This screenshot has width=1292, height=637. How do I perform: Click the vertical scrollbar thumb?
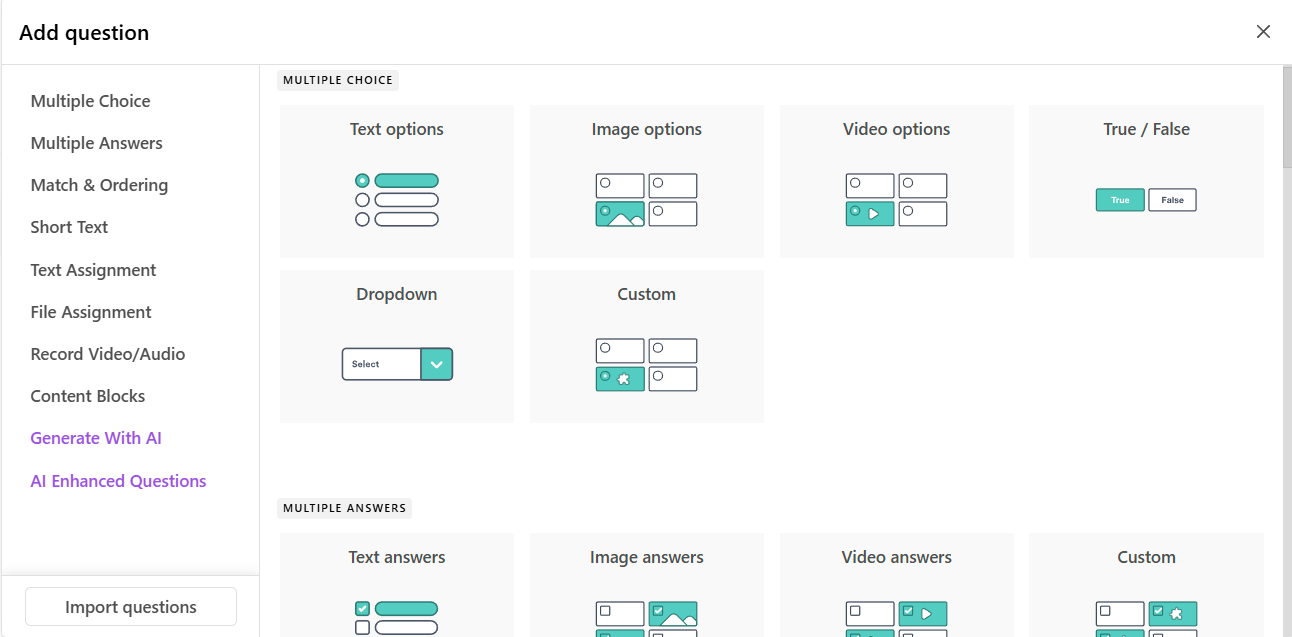[x=1286, y=115]
